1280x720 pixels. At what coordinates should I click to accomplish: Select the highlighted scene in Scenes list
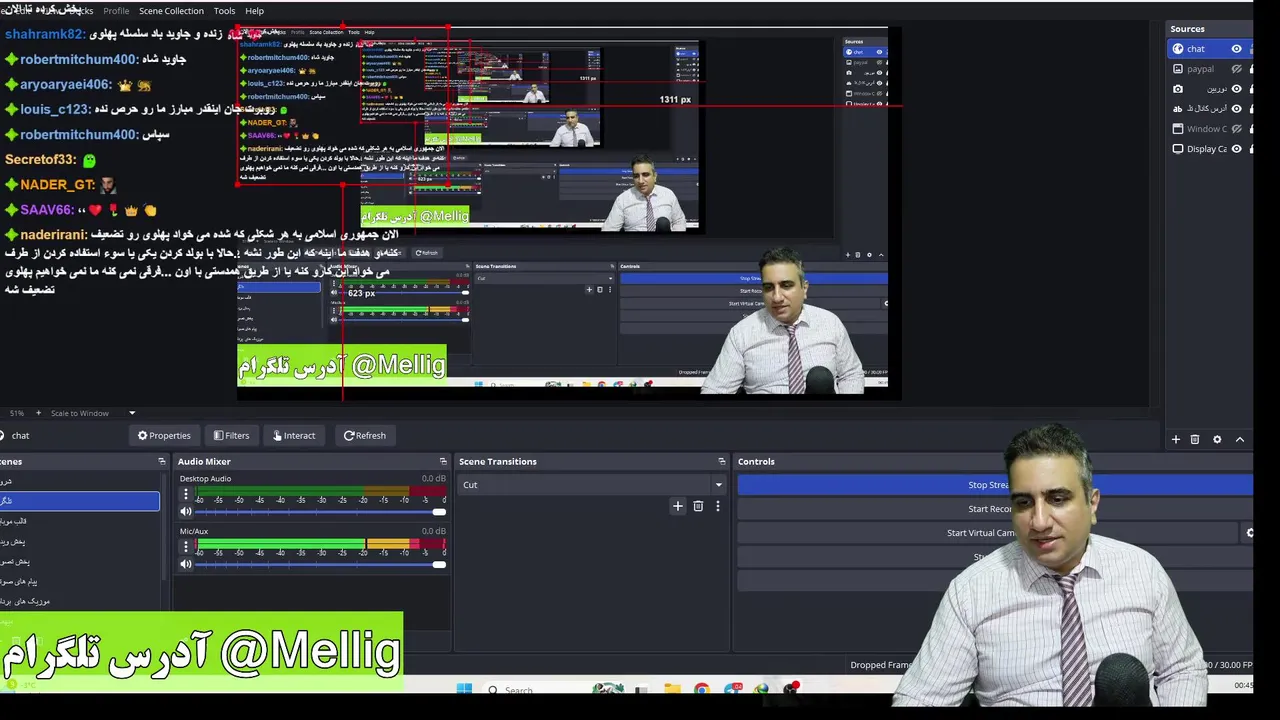click(79, 501)
